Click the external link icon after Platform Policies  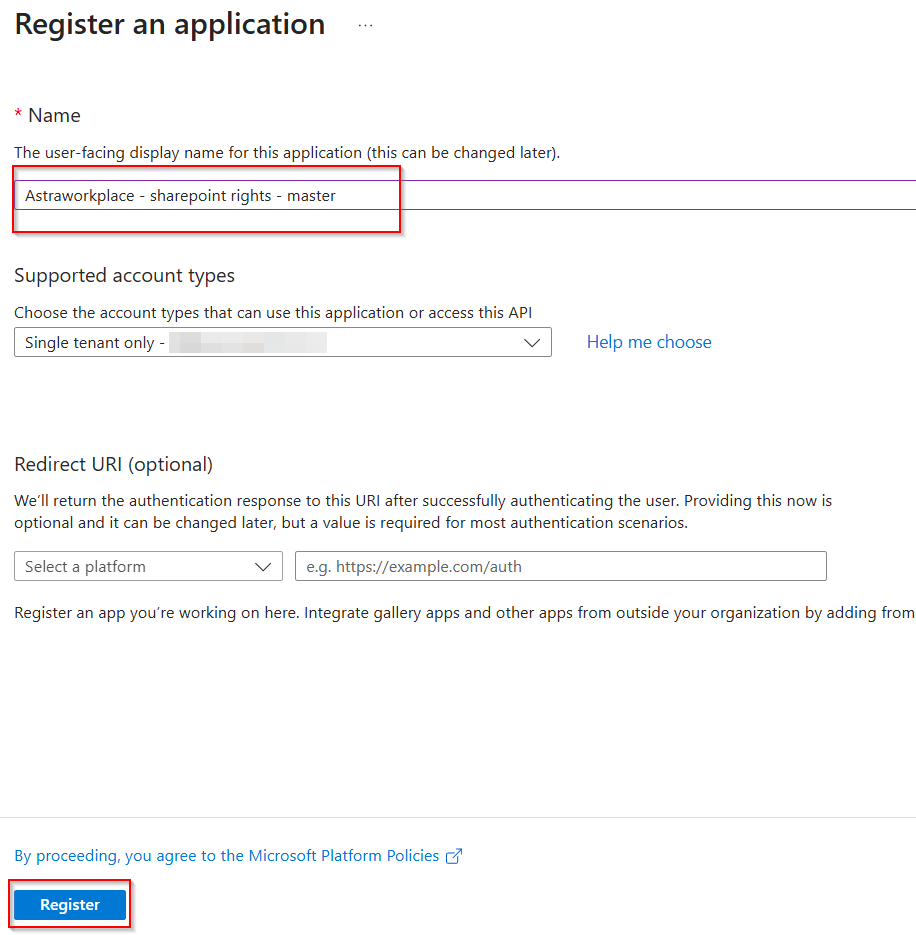tap(454, 856)
